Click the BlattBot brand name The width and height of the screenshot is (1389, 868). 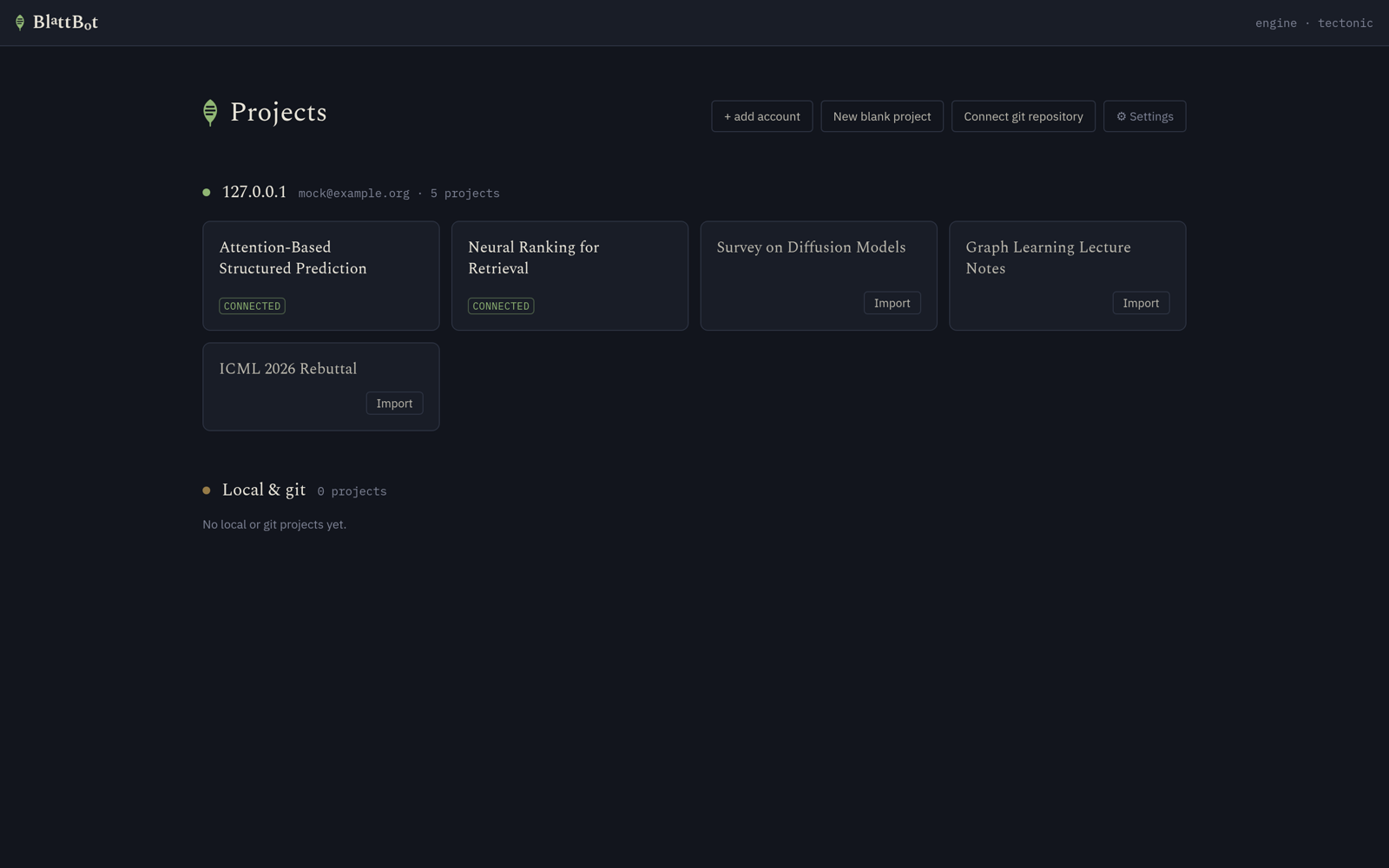click(x=65, y=23)
